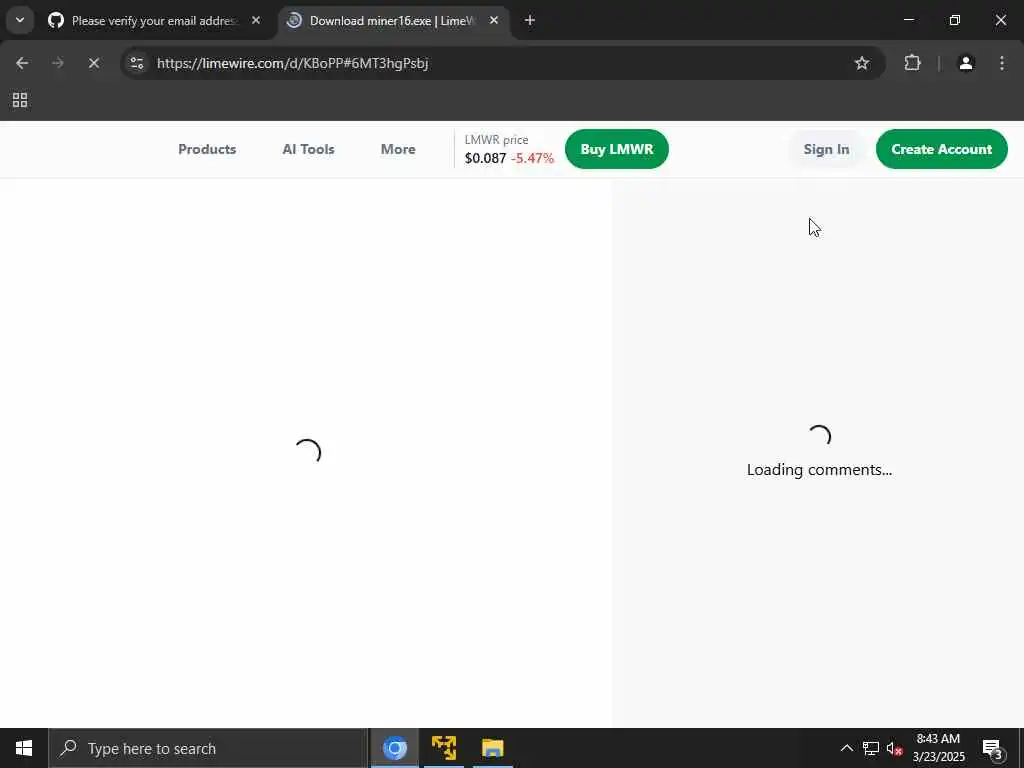
Task: Click the Loading comments text
Action: point(819,470)
